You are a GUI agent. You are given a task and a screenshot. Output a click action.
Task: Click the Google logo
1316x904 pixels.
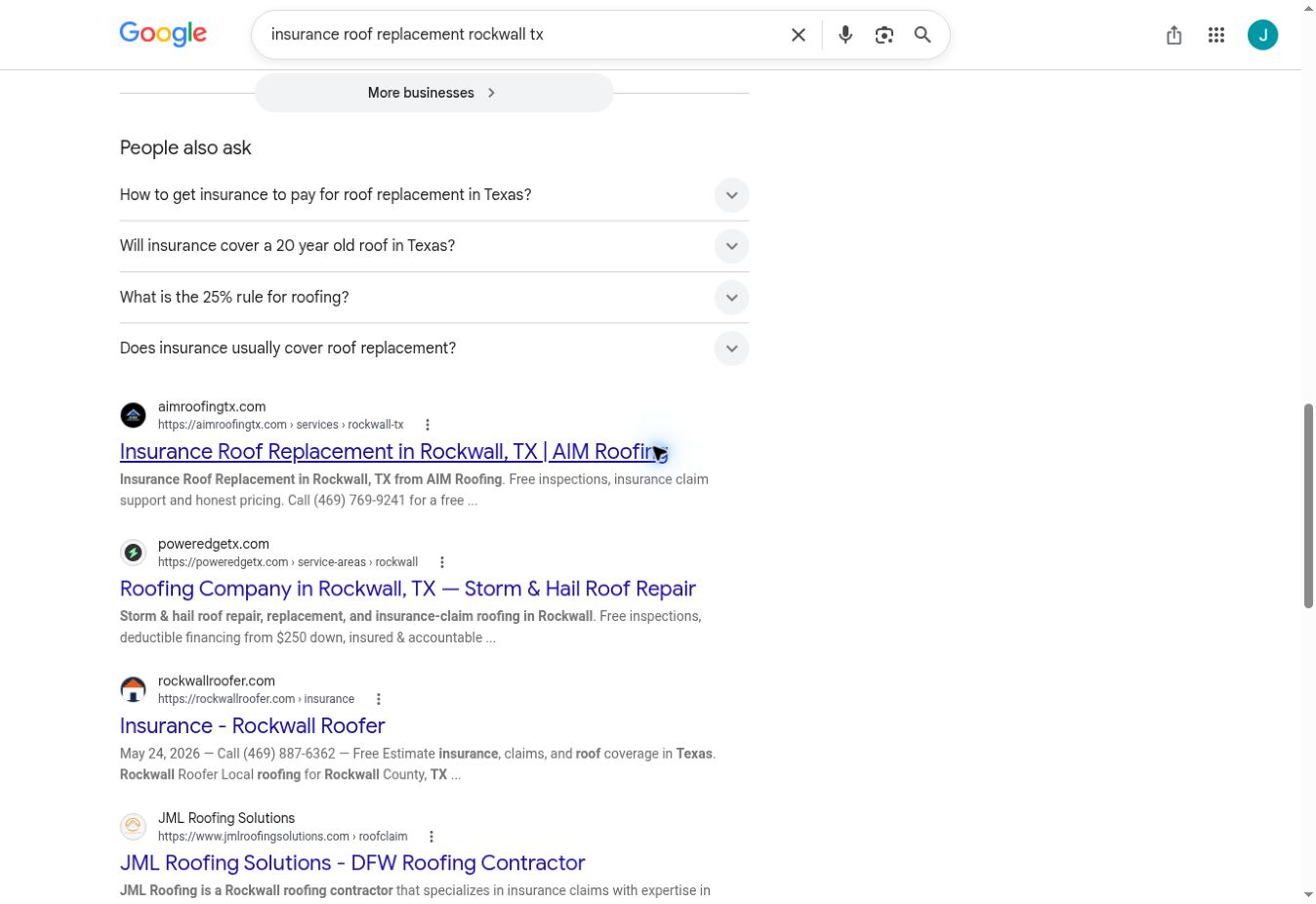pyautogui.click(x=163, y=34)
